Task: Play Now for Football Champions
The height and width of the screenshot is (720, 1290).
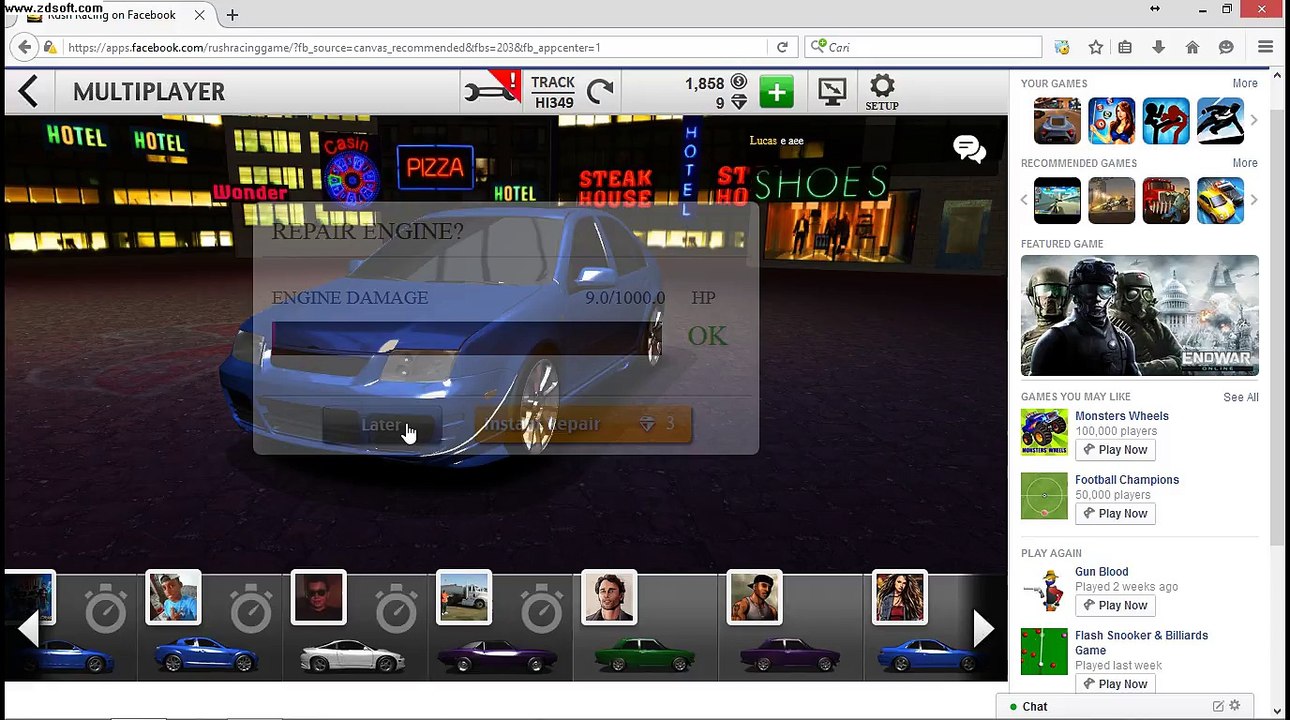Action: coord(1115,514)
